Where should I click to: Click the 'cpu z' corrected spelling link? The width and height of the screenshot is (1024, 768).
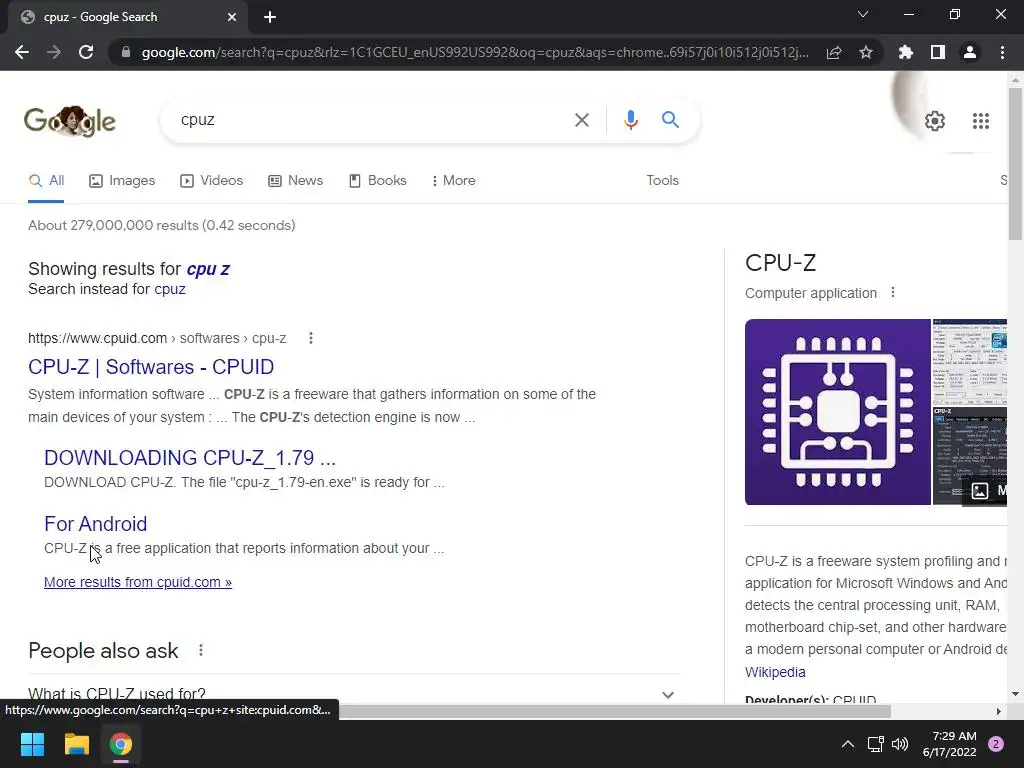coord(208,269)
